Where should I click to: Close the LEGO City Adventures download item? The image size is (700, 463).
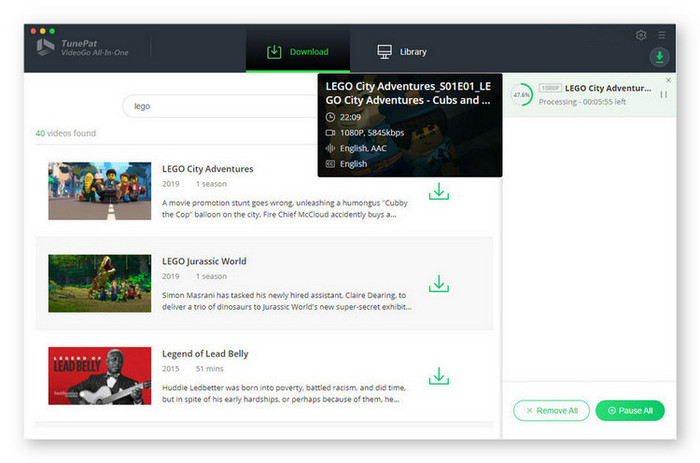tap(668, 80)
